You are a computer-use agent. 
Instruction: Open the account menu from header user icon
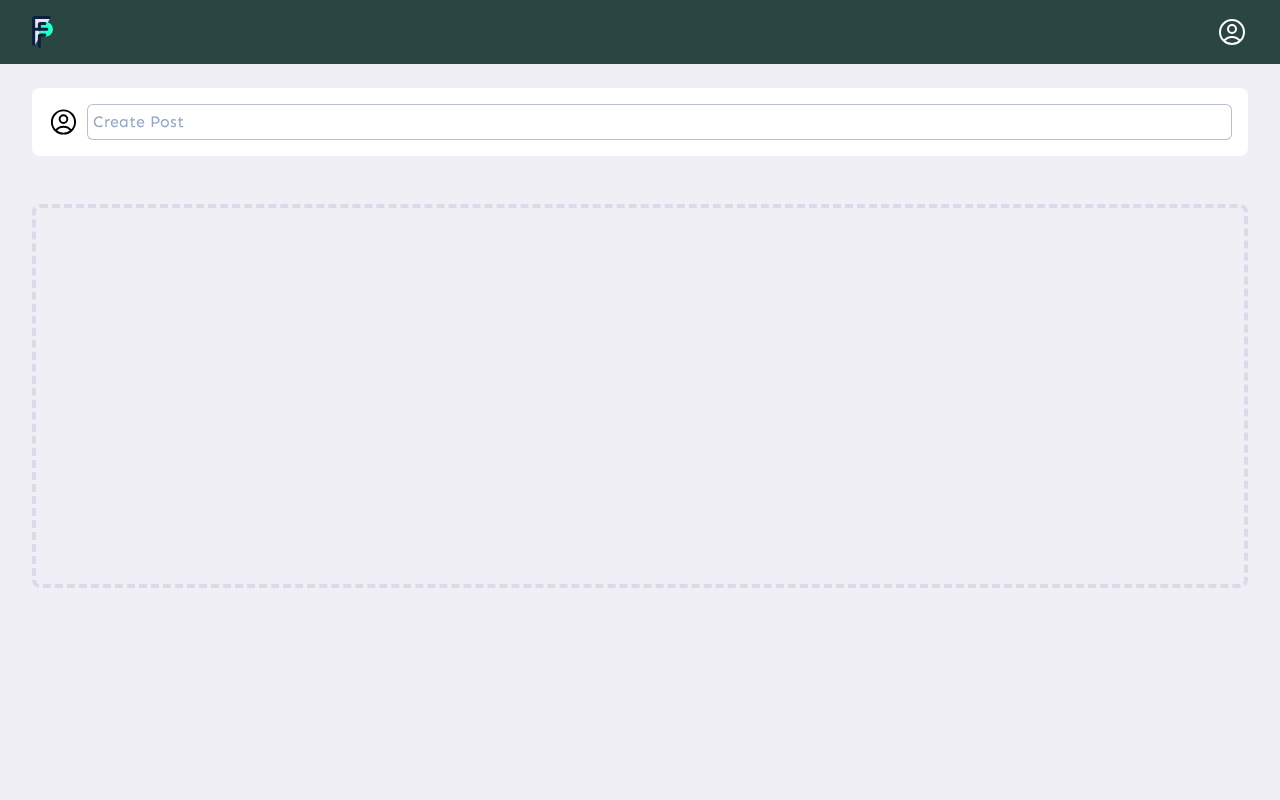(1232, 32)
